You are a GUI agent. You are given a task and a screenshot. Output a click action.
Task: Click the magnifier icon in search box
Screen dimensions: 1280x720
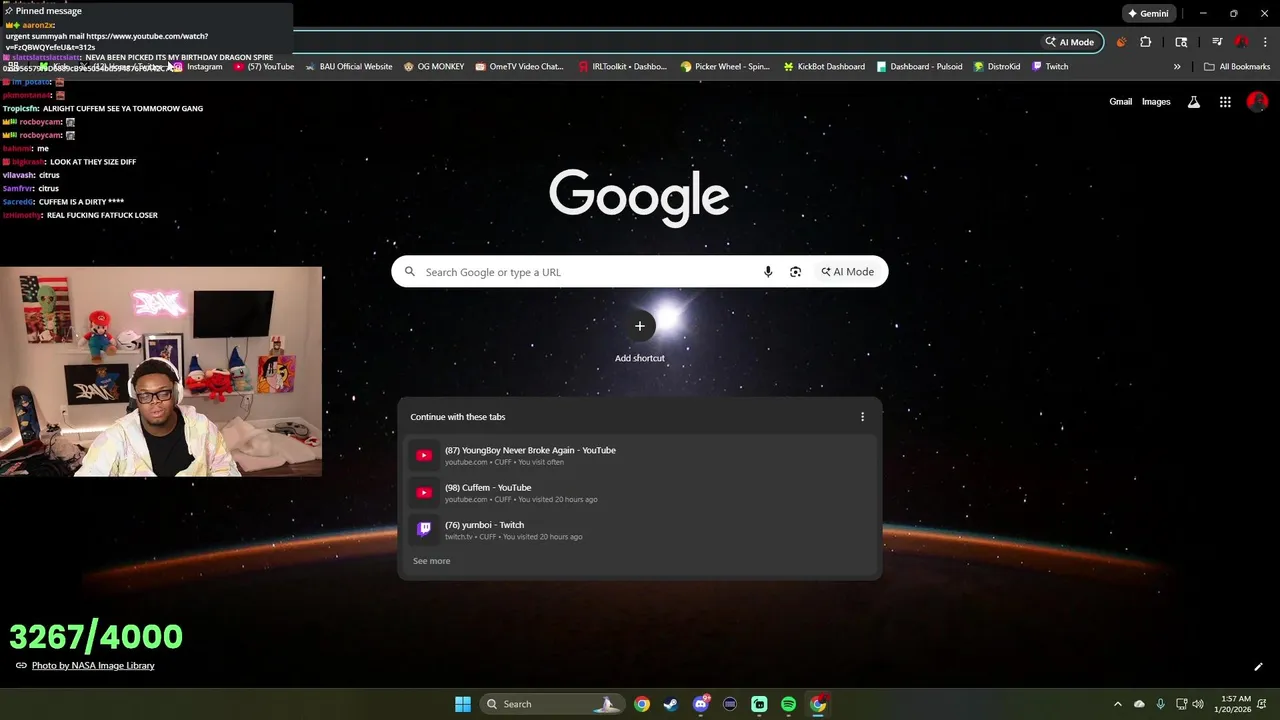[409, 272]
